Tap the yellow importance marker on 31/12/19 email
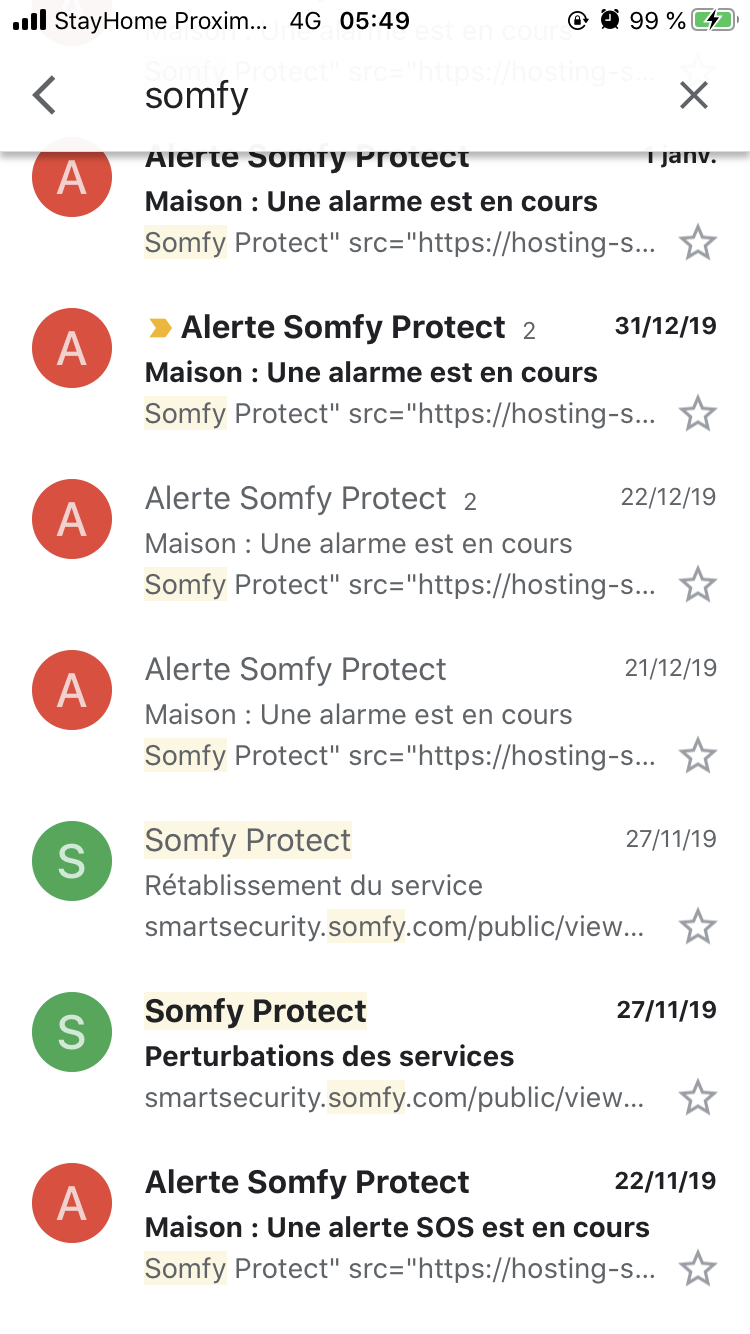The height and width of the screenshot is (1334, 750). click(x=160, y=328)
